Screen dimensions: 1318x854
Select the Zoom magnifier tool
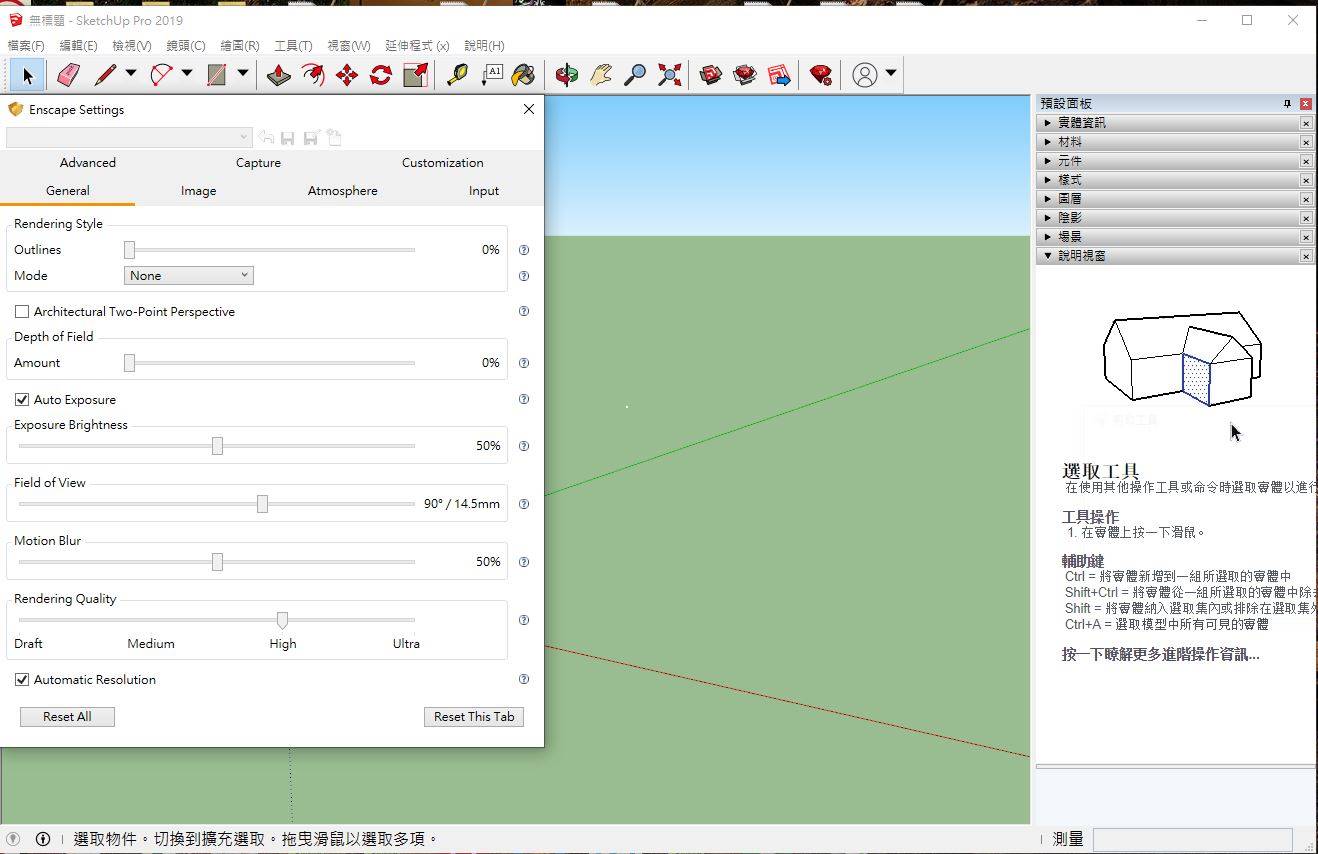tap(635, 75)
